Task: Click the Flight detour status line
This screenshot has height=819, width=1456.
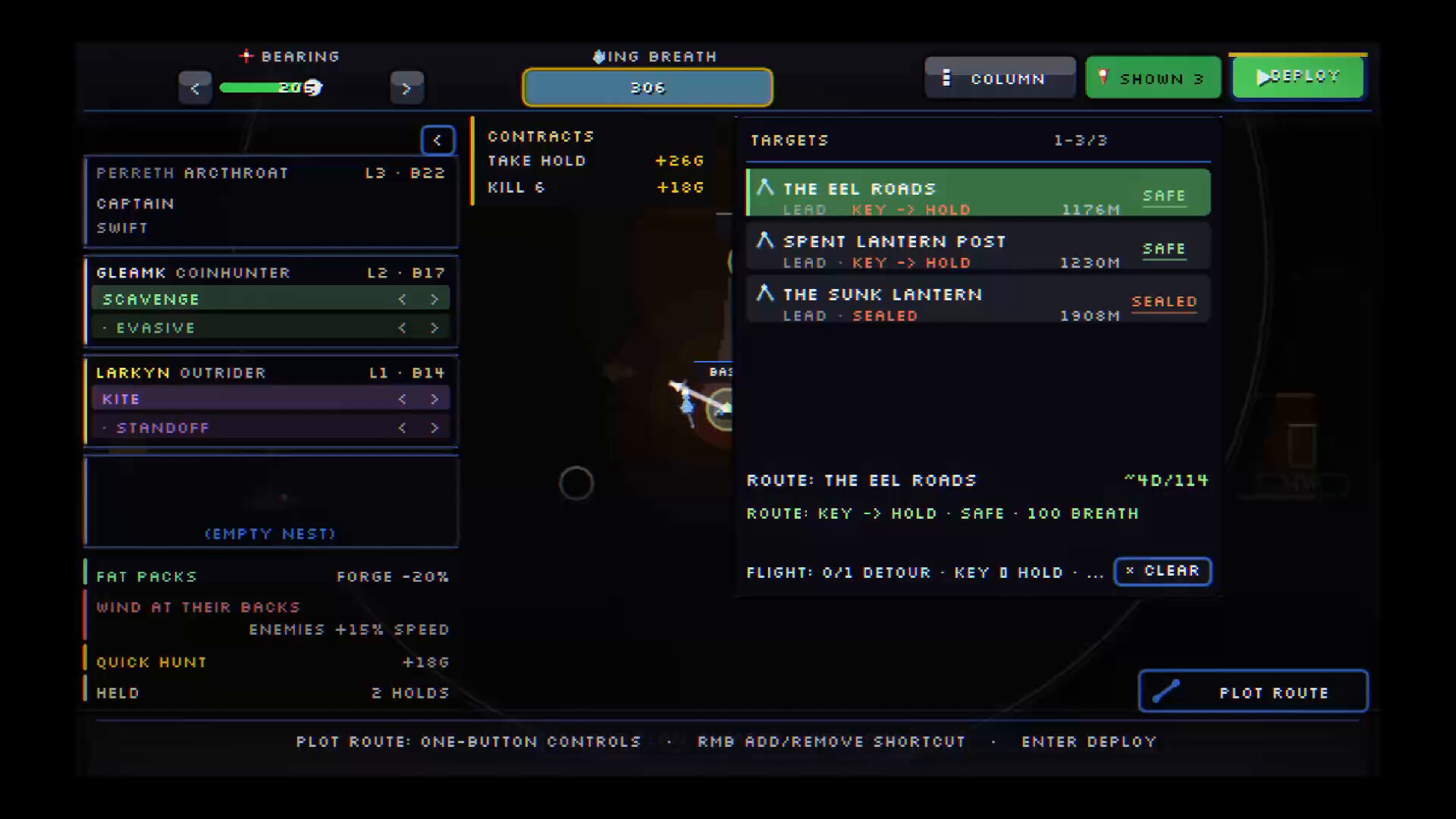Action: click(x=925, y=573)
